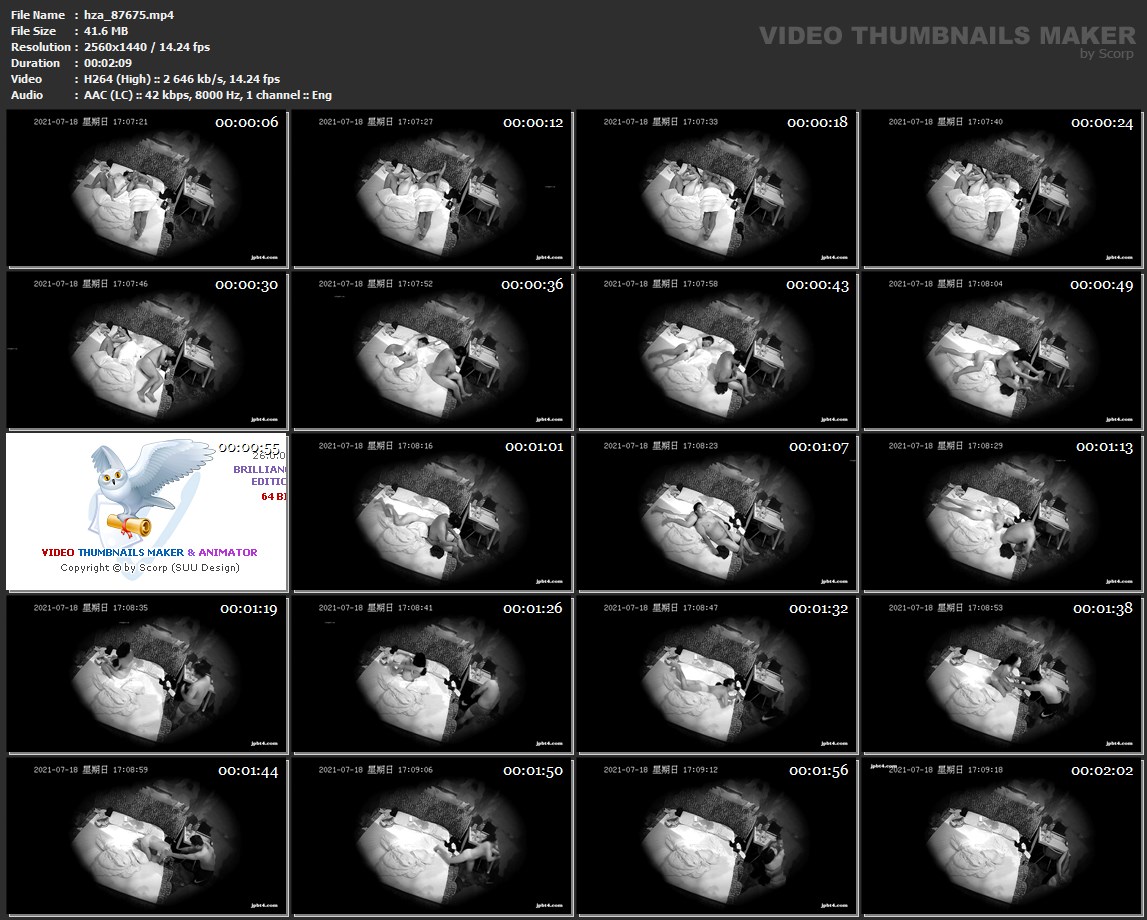
Task: Open the frame stamped 00:01:56
Action: click(717, 837)
